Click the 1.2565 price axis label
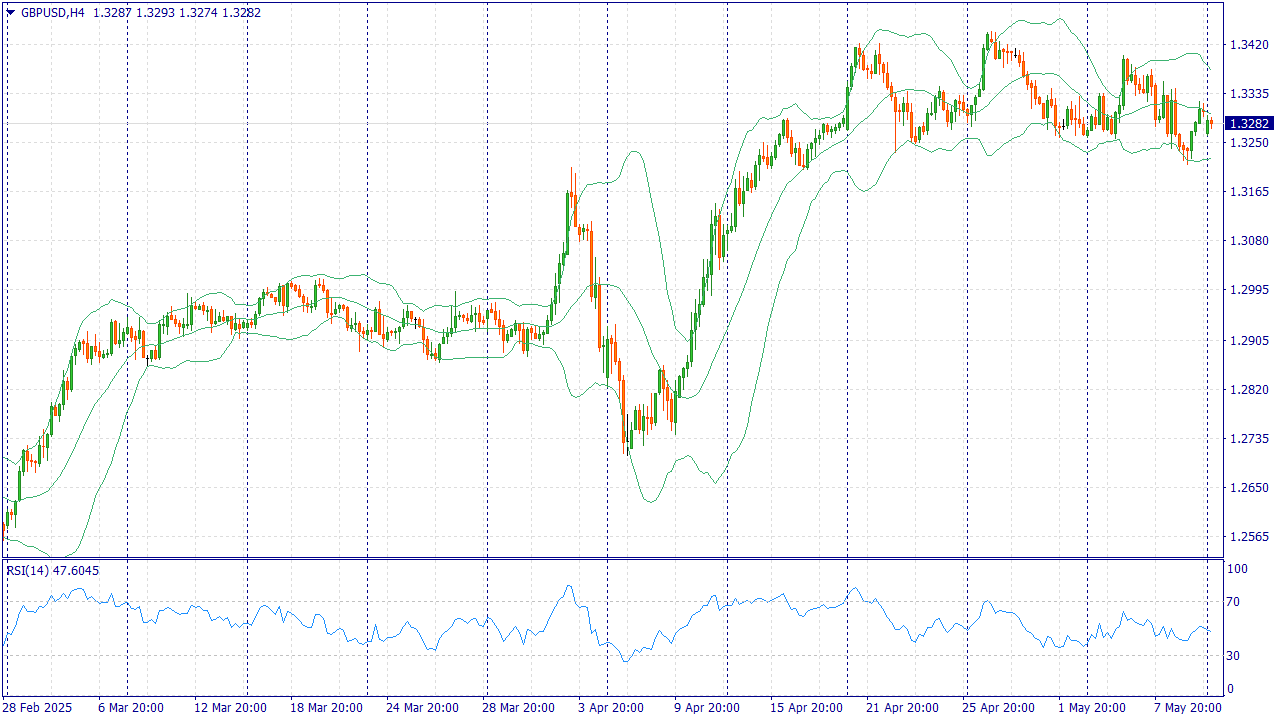The image size is (1280, 720). [x=1250, y=536]
